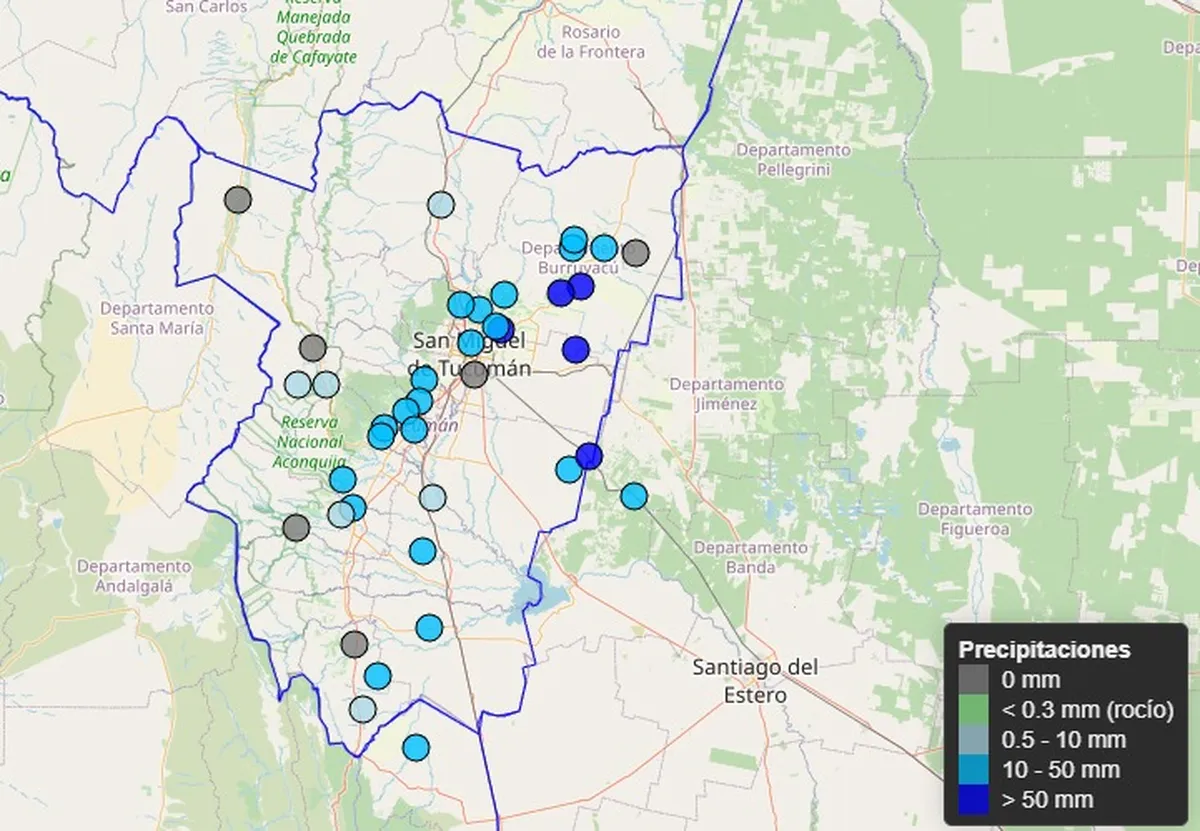Click the Precipitaciones legend title
Screen dimensions: 1200x831
coord(1044,649)
